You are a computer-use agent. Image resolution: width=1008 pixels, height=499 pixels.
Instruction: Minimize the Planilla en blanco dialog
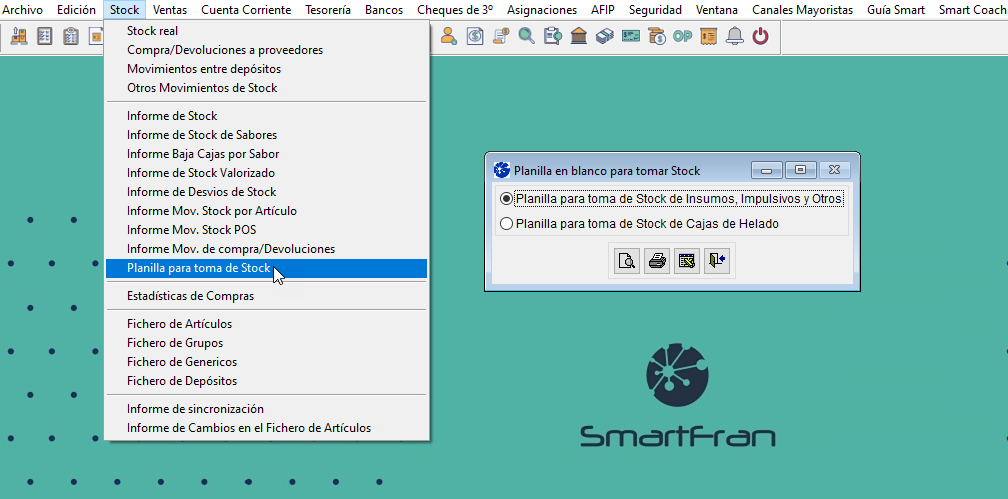766,170
